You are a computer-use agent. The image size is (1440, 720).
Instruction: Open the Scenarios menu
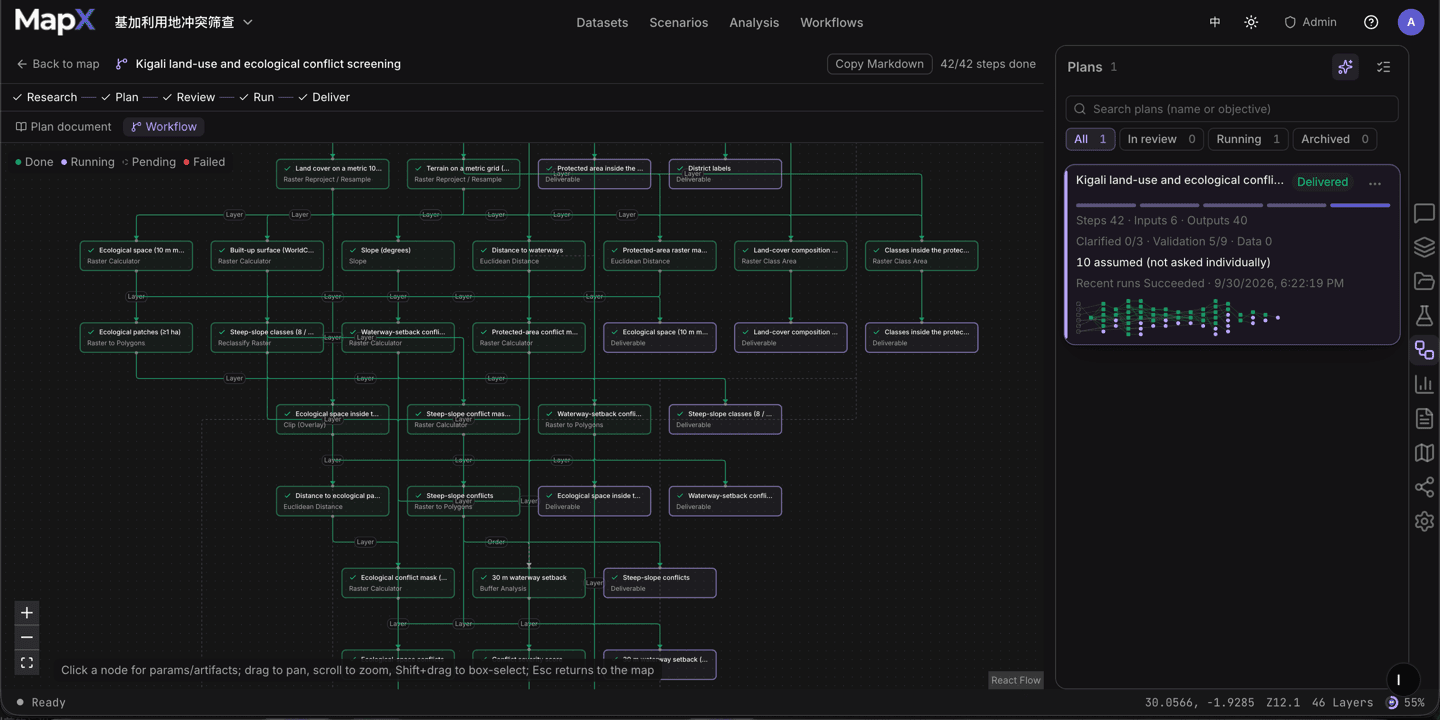678,22
